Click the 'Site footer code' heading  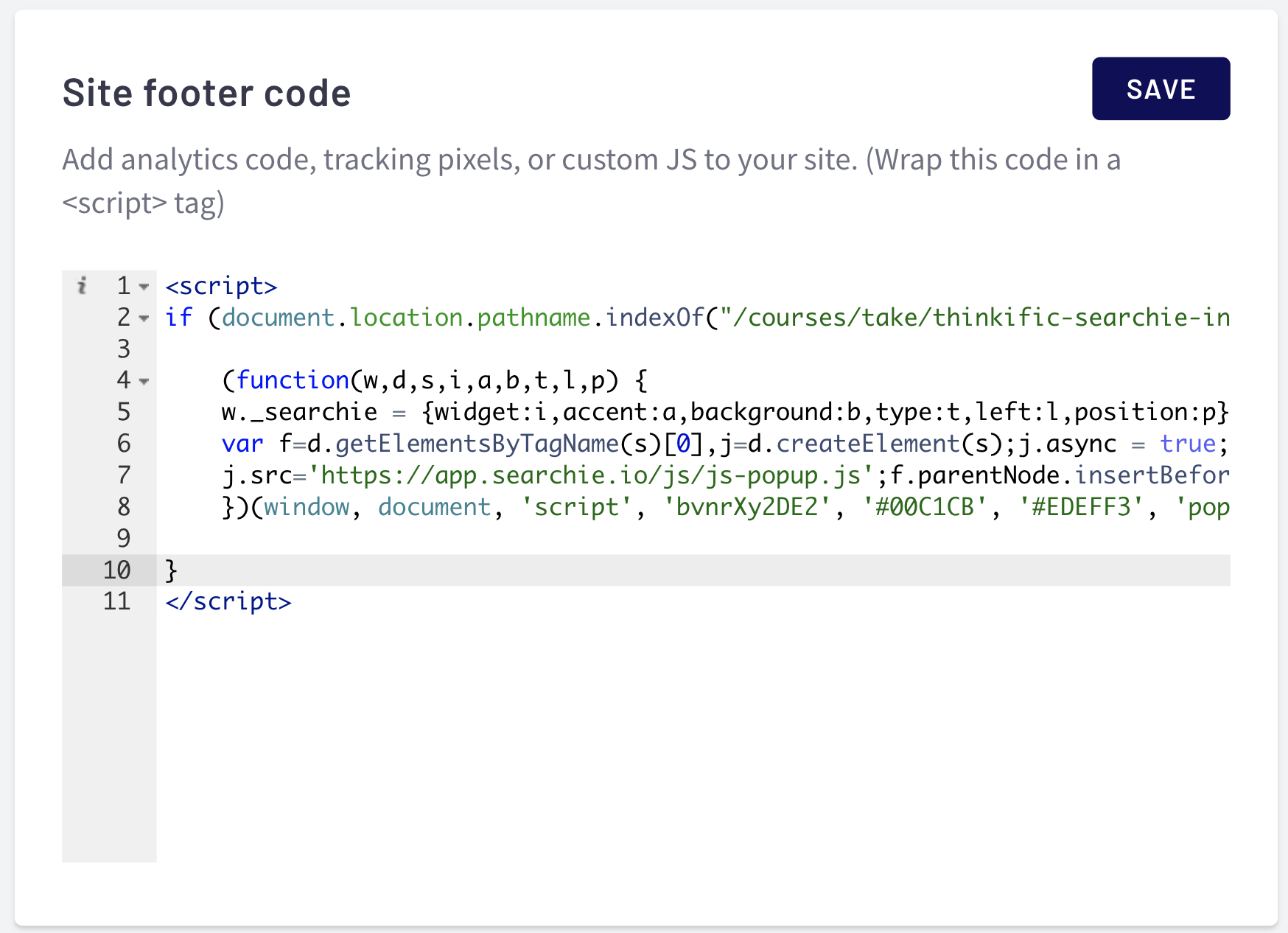[206, 93]
